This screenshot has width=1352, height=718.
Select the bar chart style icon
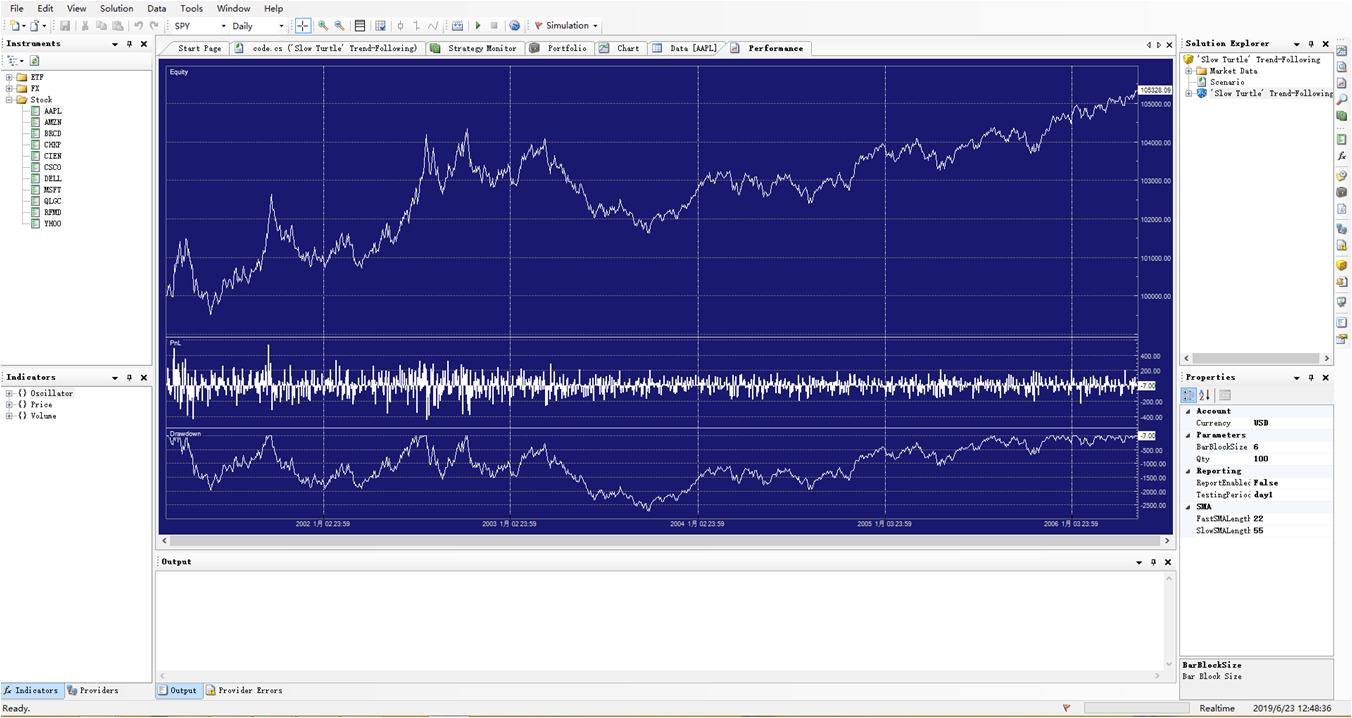coord(417,26)
